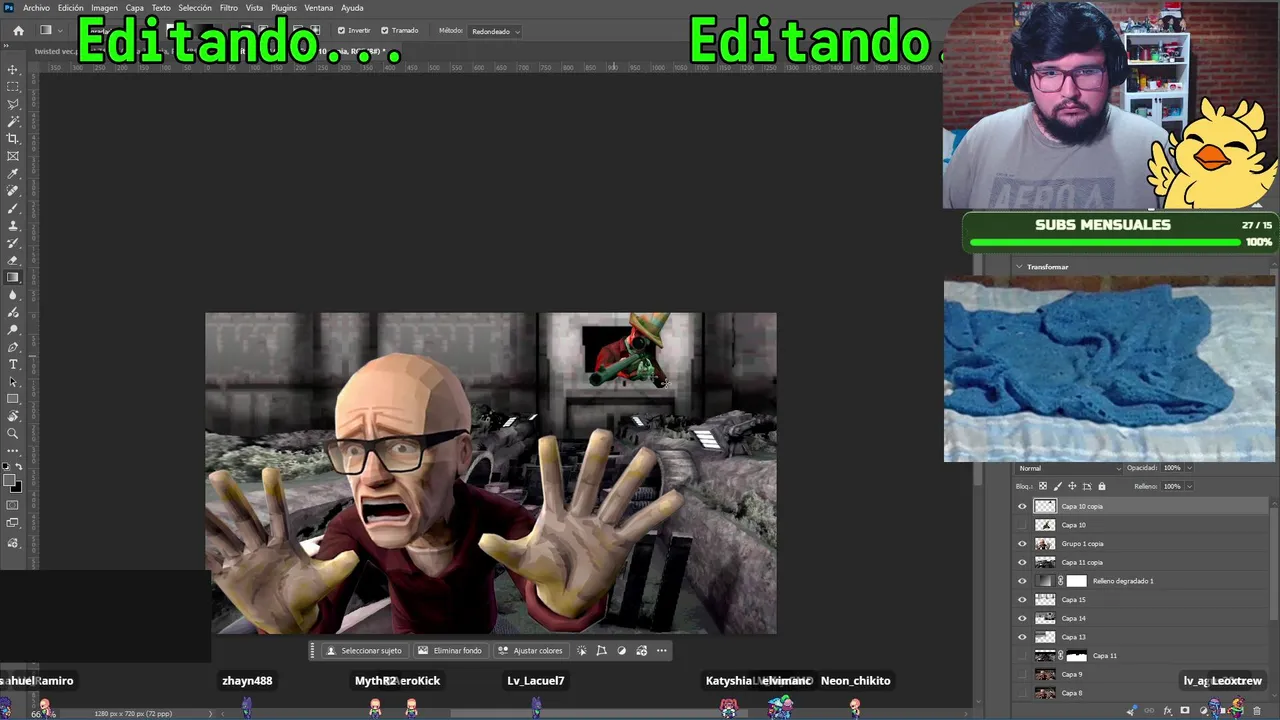Hide the Capa 13 layer
This screenshot has width=1280, height=720.
coord(1022,637)
